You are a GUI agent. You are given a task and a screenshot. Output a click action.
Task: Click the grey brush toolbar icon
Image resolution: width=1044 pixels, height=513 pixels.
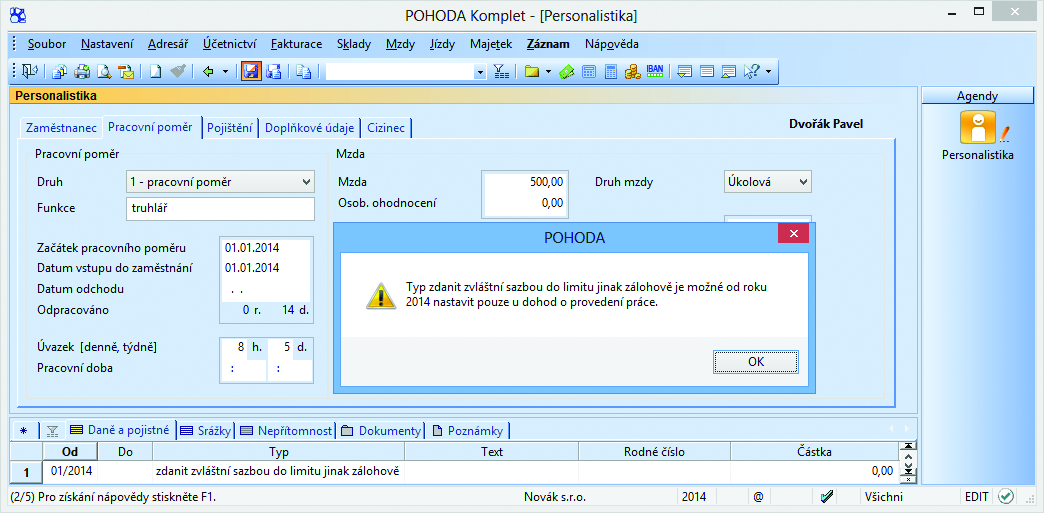point(178,71)
